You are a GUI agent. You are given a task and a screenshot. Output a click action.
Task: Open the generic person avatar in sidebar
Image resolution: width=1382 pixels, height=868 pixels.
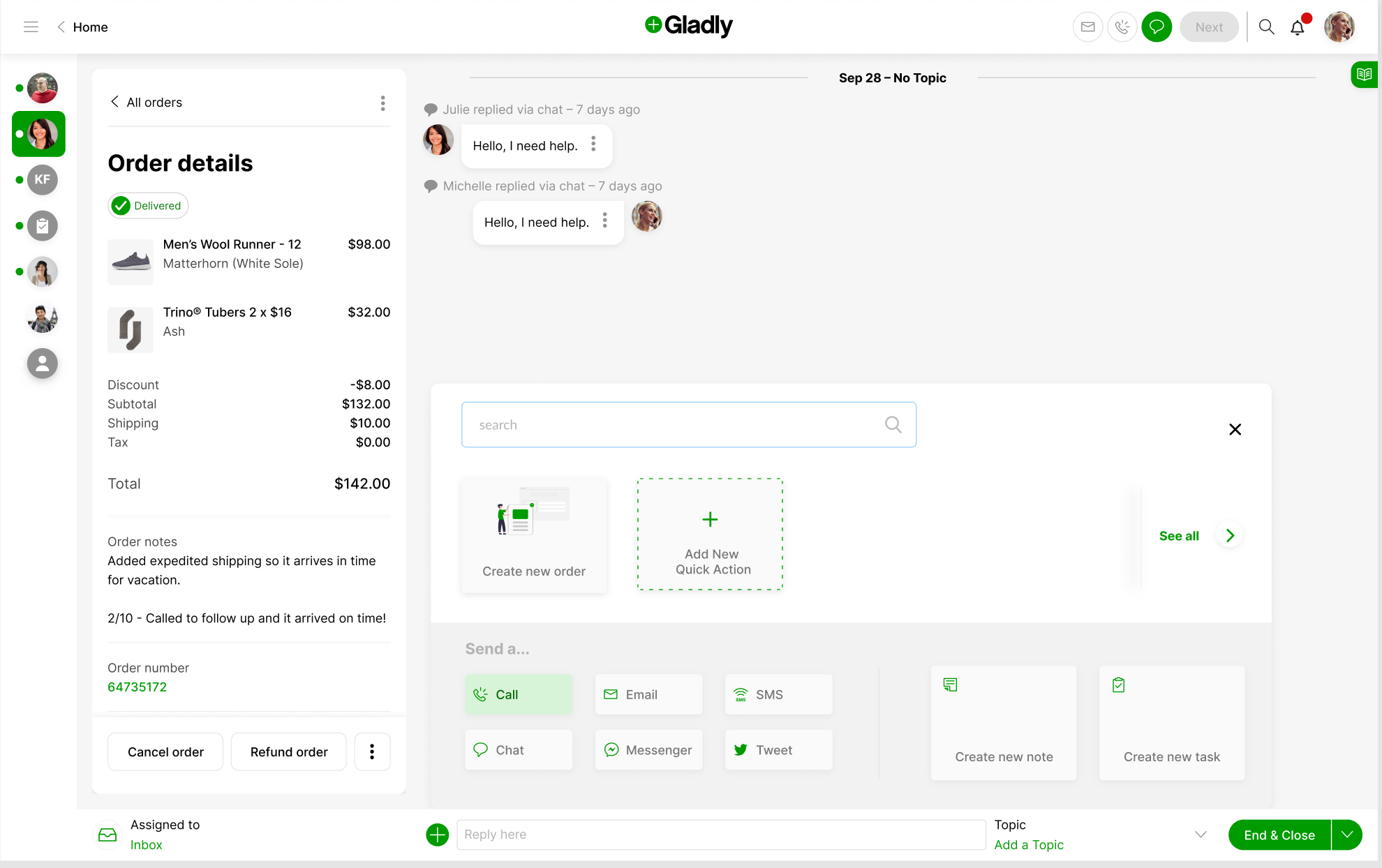point(43,364)
